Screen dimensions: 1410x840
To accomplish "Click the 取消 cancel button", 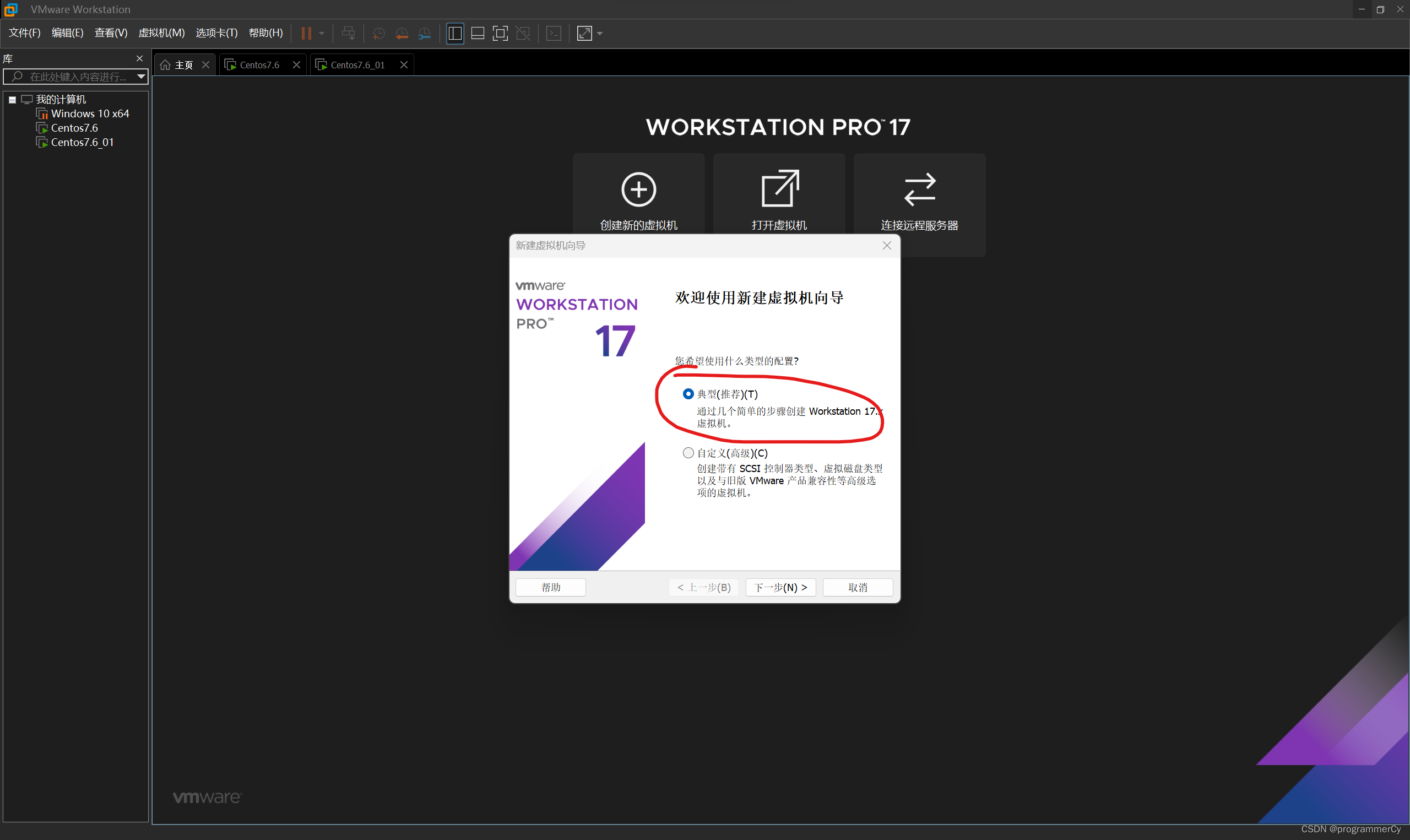I will (x=857, y=588).
